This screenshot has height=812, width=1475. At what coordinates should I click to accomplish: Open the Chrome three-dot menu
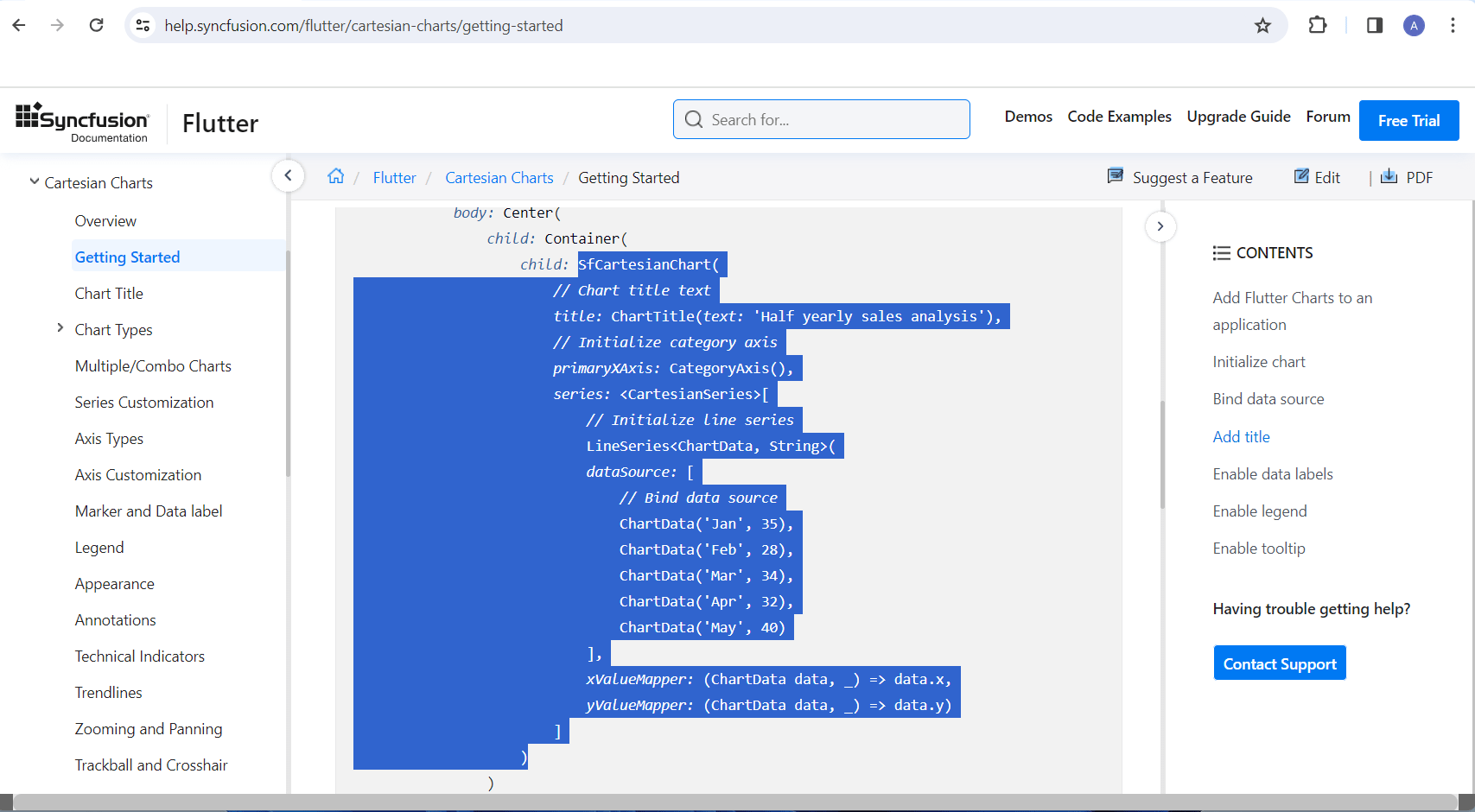coord(1453,25)
